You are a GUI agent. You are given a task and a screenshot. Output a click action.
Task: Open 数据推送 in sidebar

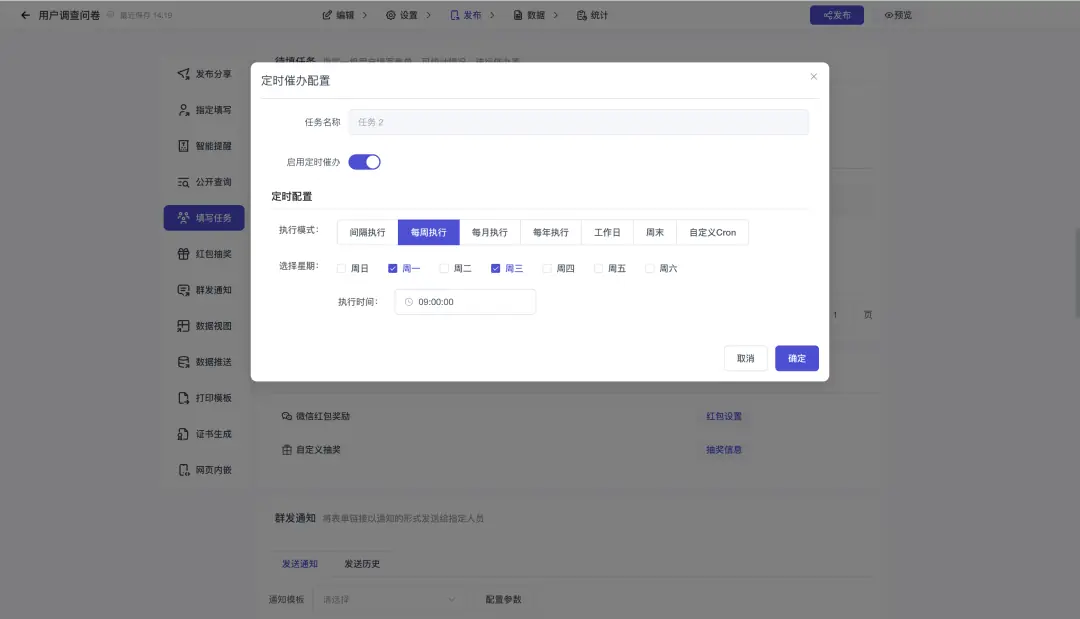[x=204, y=362]
